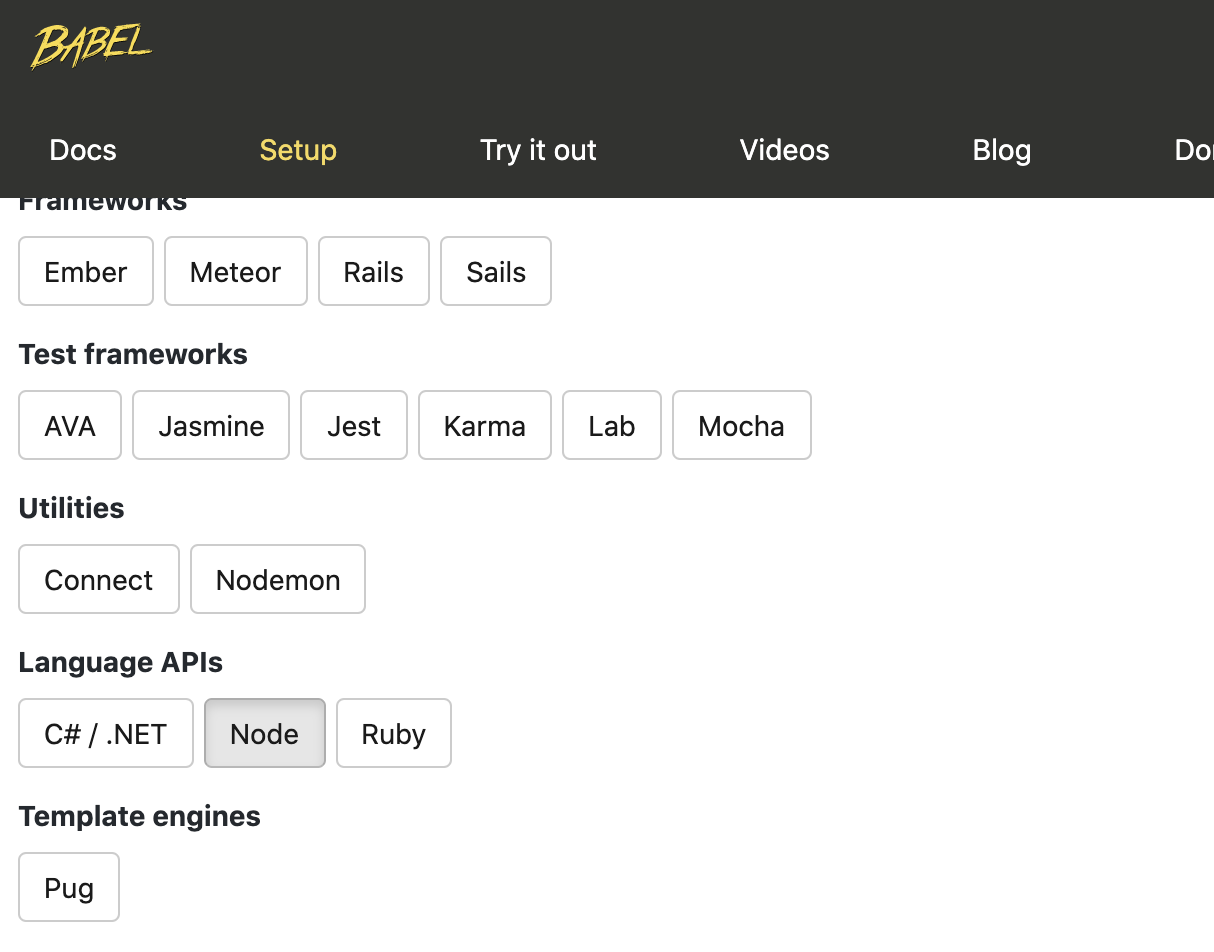Click the Language APIs heading
1214x952 pixels.
coord(121,662)
